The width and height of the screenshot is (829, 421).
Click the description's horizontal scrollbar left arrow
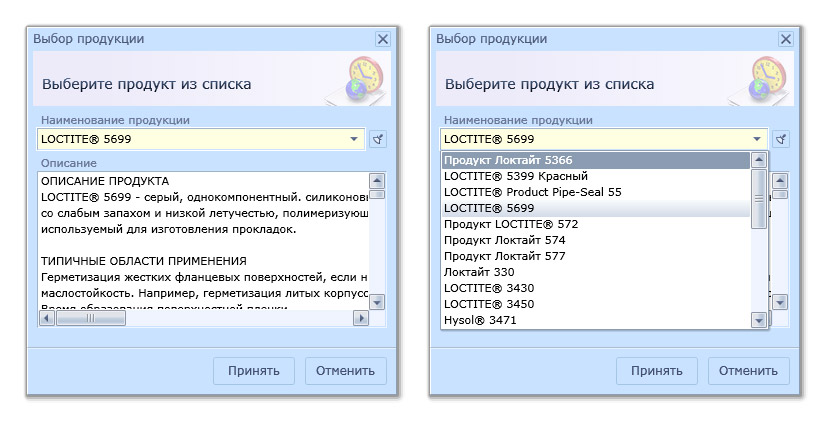tap(46, 318)
